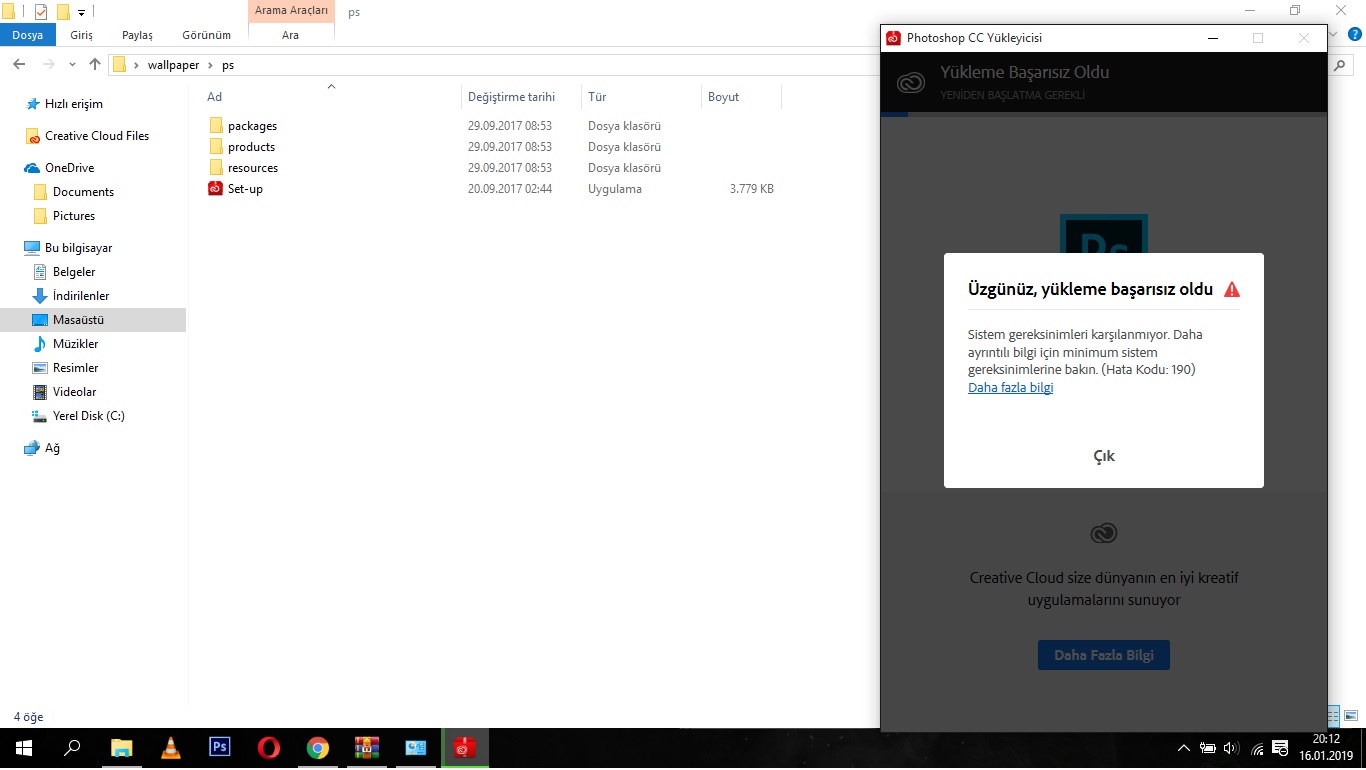Launch Photoshop from the taskbar

tap(220, 747)
